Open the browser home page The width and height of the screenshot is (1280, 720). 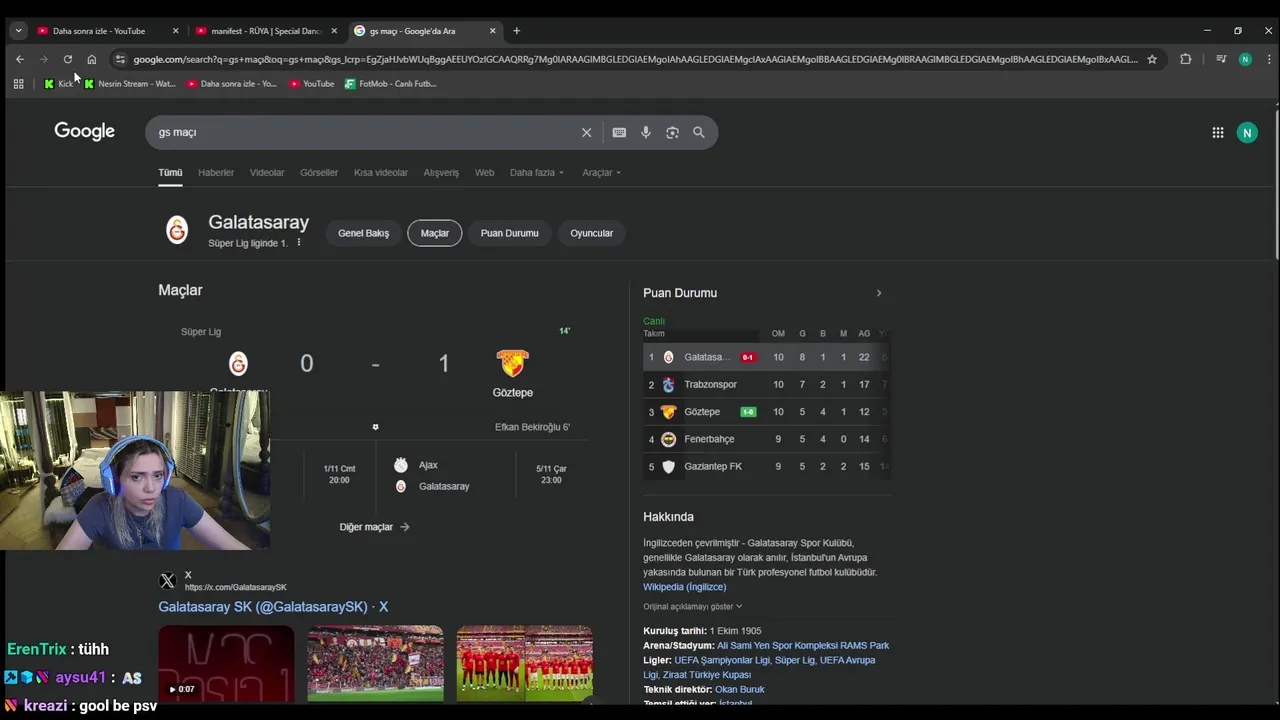point(91,59)
